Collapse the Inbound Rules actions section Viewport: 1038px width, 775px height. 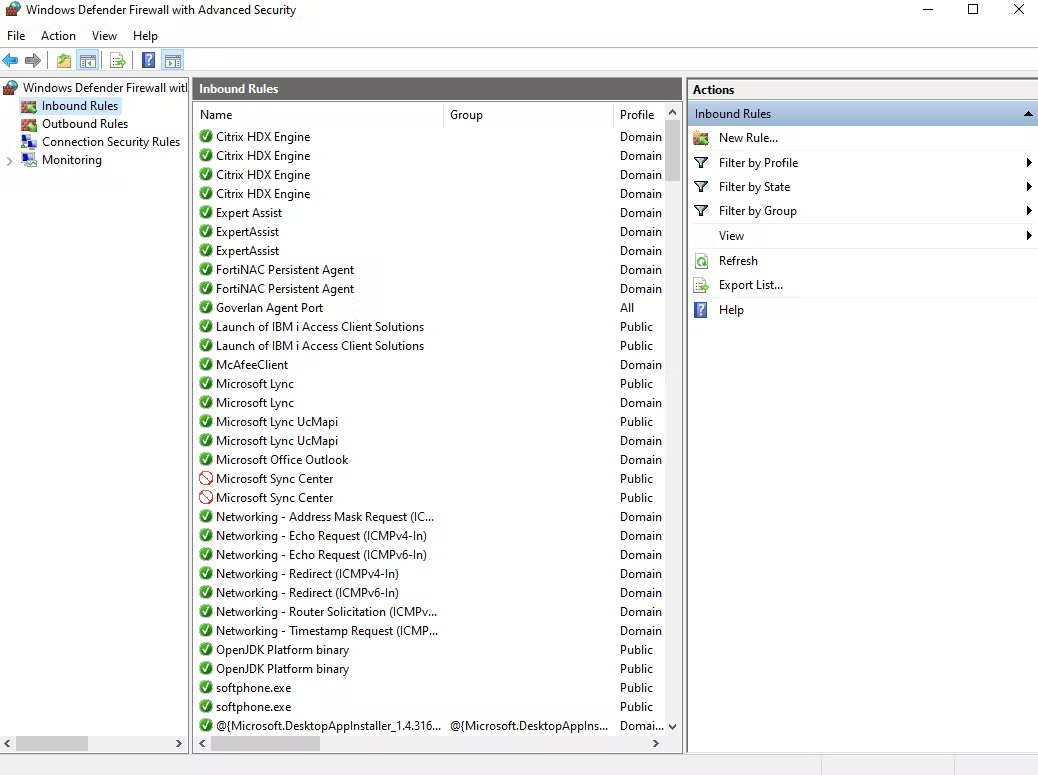(x=1028, y=114)
